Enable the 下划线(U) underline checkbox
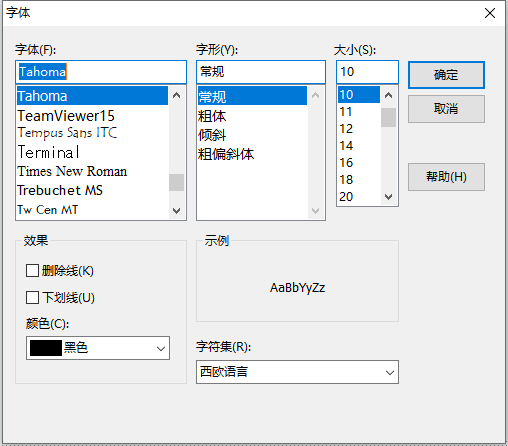The image size is (508, 446). pos(32,297)
